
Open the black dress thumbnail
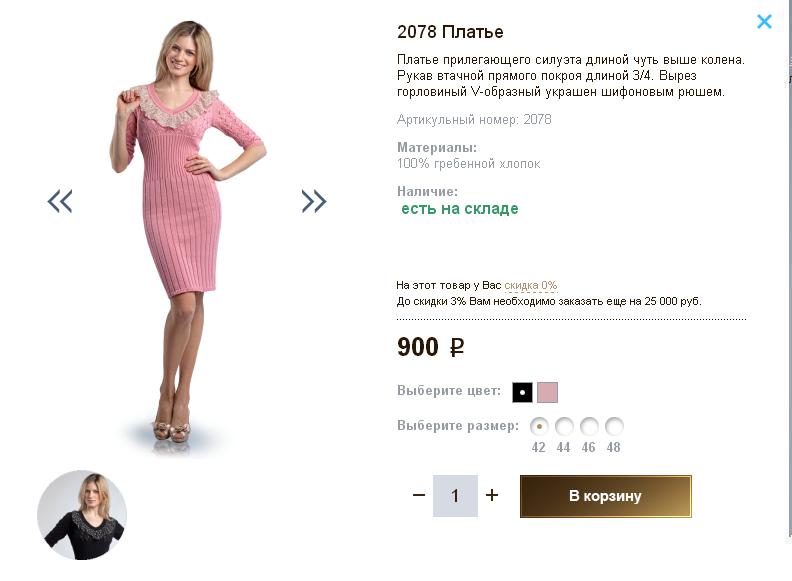pyautogui.click(x=82, y=515)
